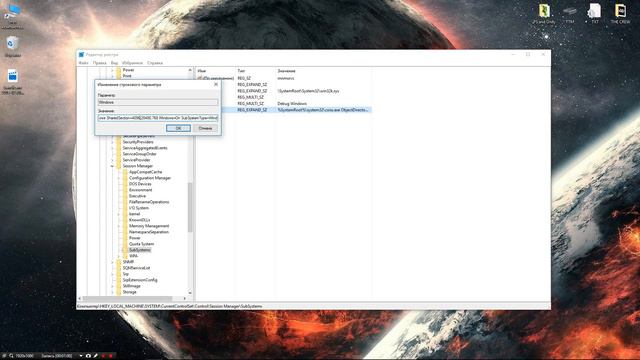Select the AppCompatCache key
Image resolution: width=640 pixels, height=360 pixels.
click(145, 172)
